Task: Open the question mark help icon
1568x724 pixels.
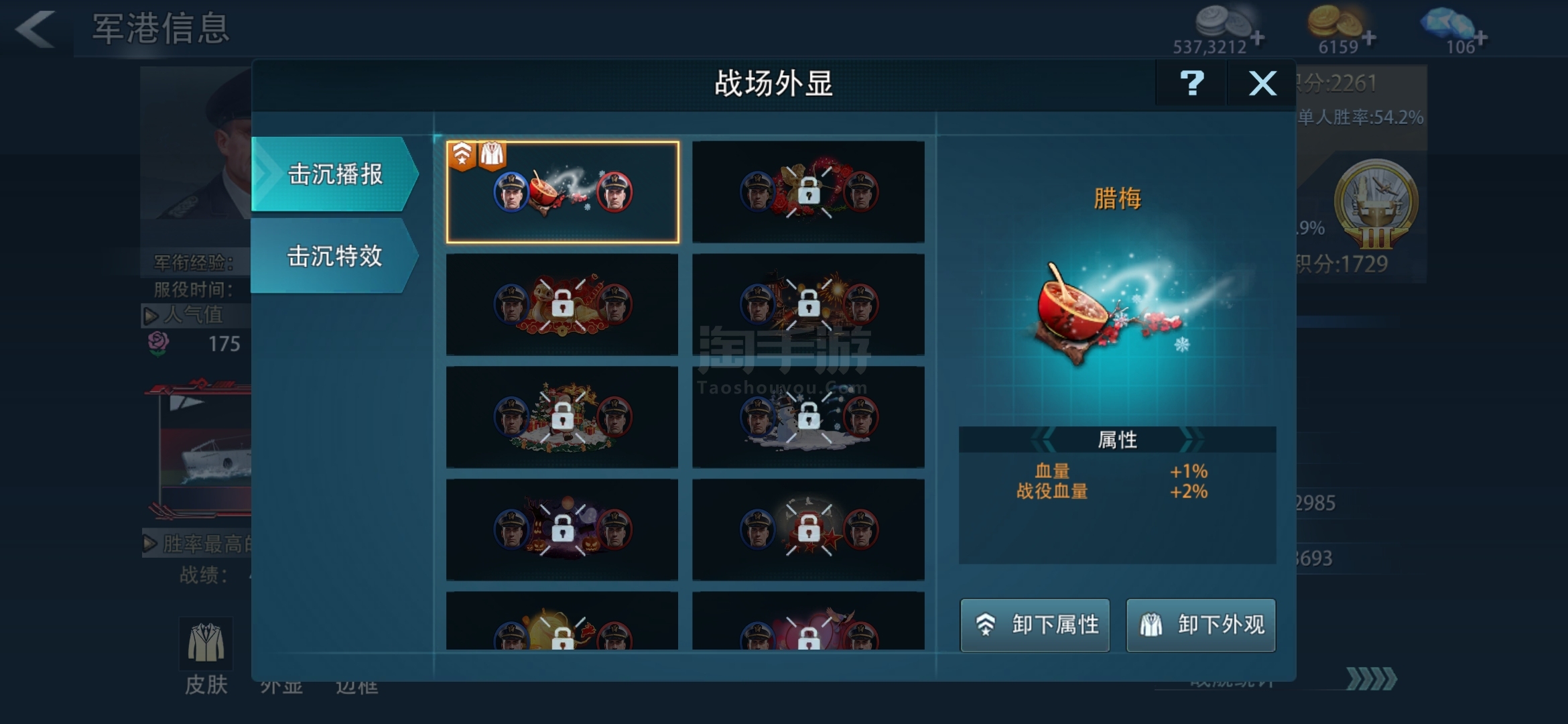Action: (x=1191, y=83)
